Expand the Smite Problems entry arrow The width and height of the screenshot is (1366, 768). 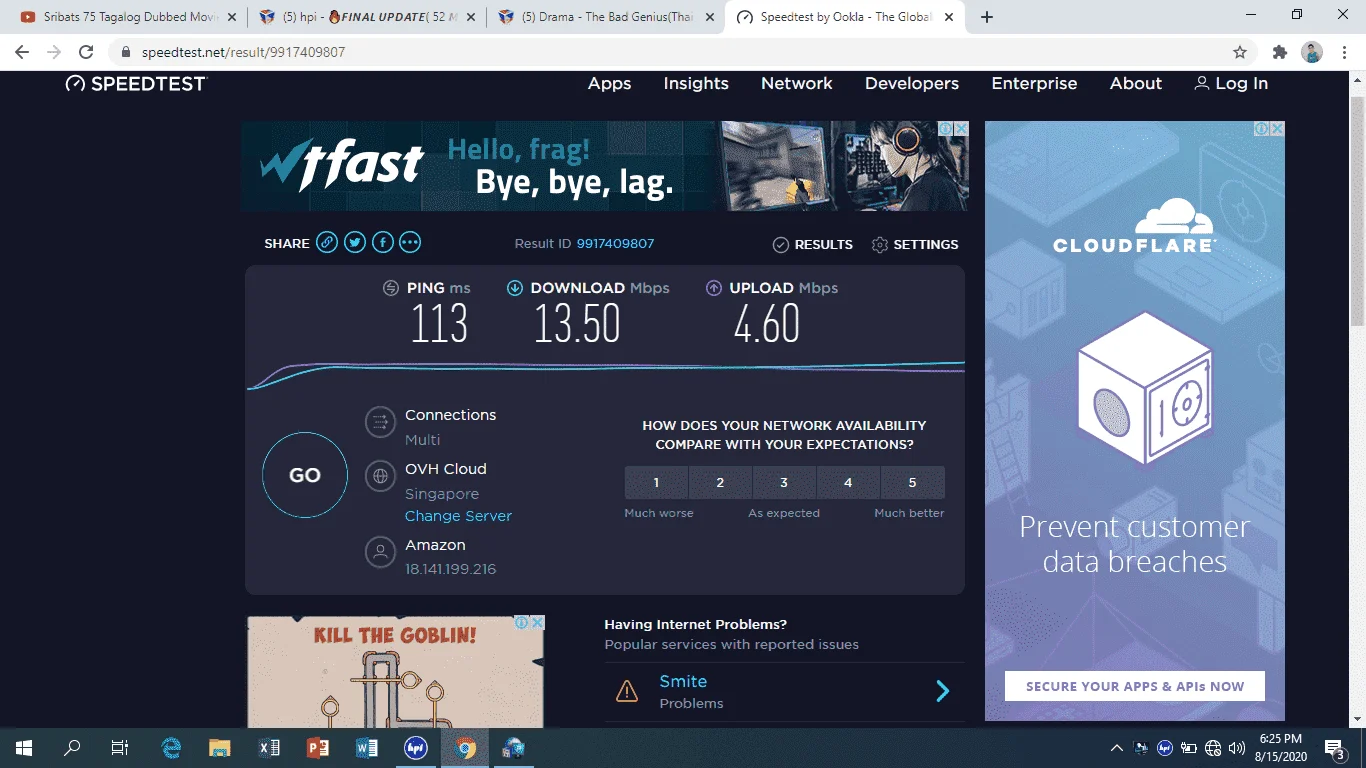click(x=942, y=691)
